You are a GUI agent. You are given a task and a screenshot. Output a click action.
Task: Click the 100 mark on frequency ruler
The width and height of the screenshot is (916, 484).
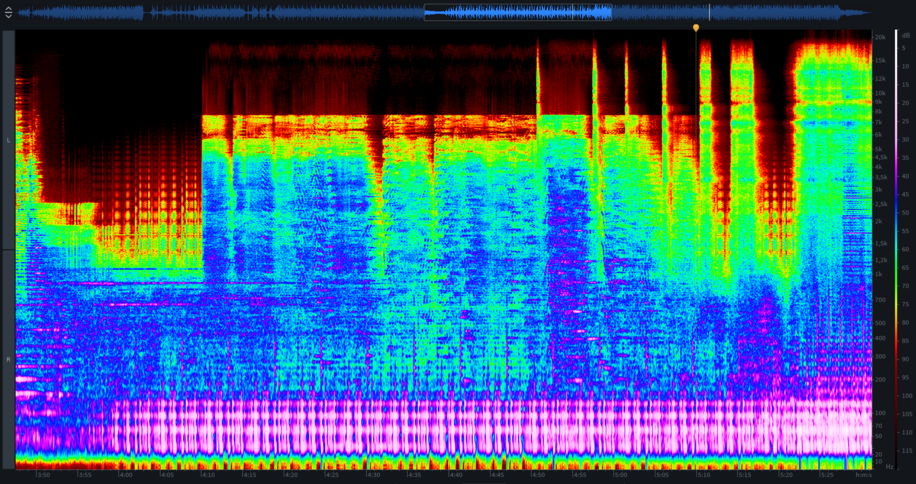(879, 413)
